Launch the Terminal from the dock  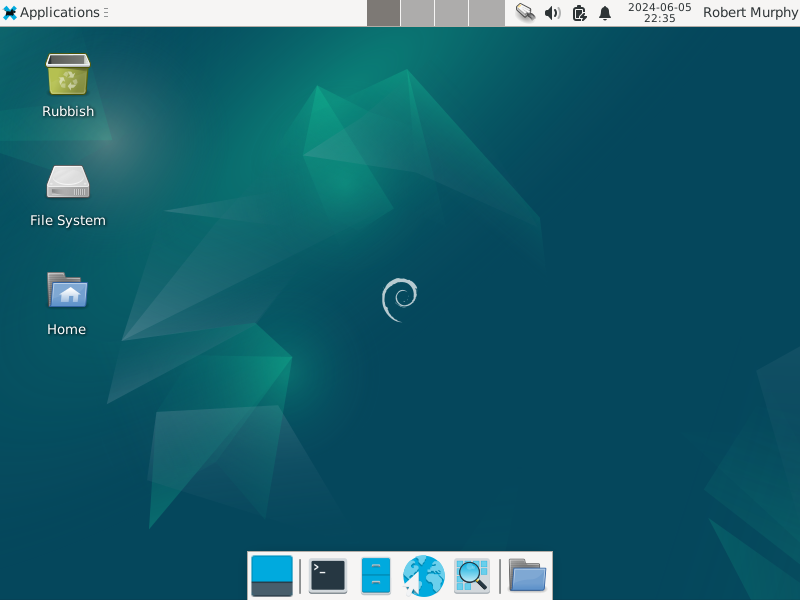point(328,576)
